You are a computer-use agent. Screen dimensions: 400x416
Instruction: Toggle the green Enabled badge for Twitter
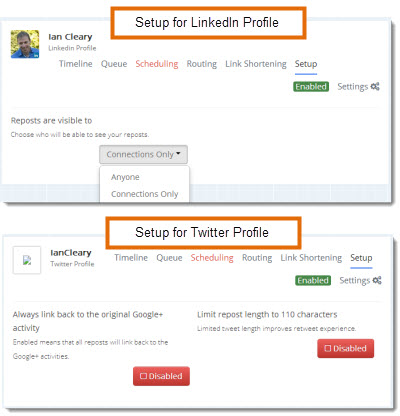(x=313, y=280)
